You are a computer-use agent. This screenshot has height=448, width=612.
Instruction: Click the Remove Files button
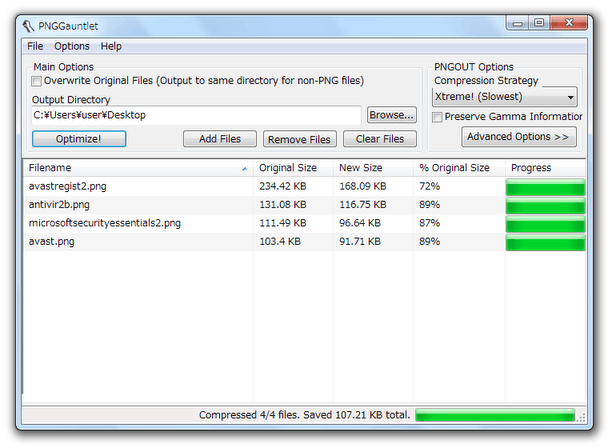(x=299, y=139)
